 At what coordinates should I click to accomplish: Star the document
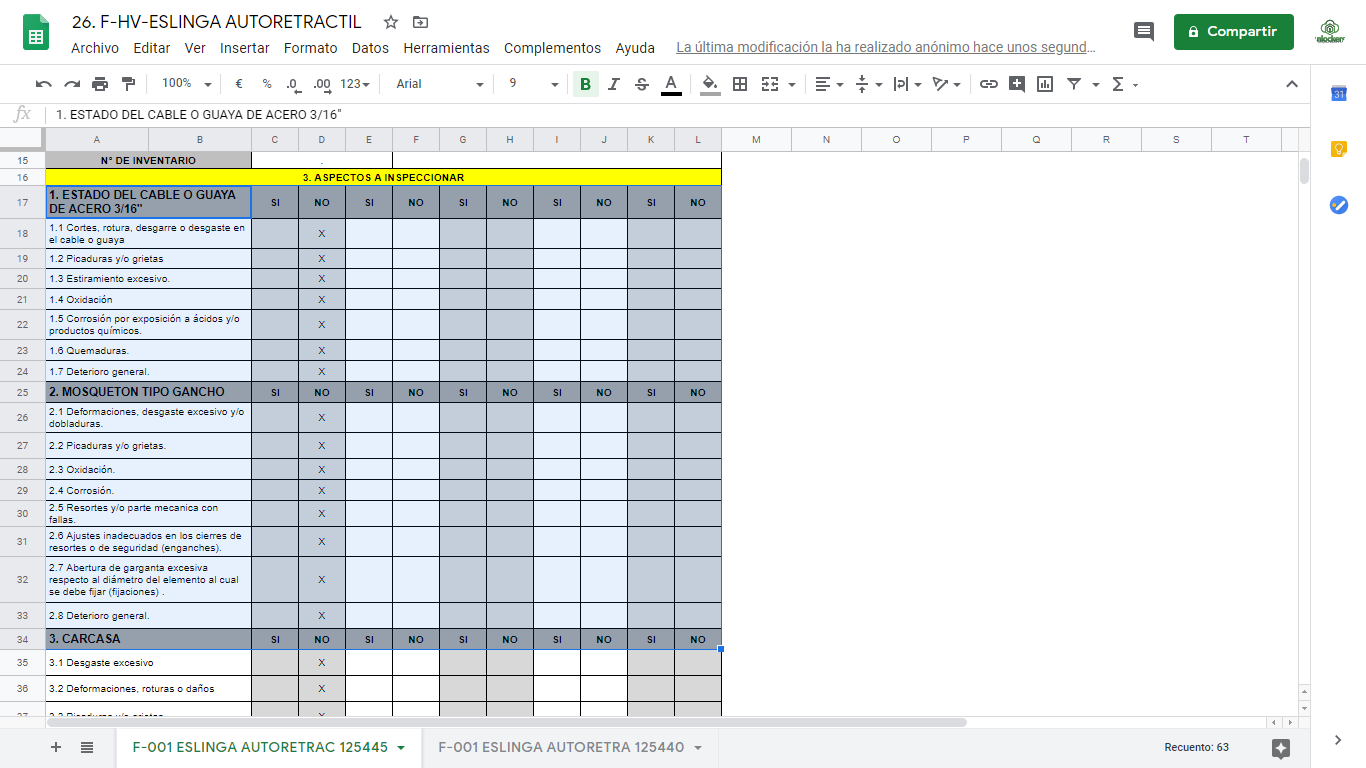click(x=391, y=22)
